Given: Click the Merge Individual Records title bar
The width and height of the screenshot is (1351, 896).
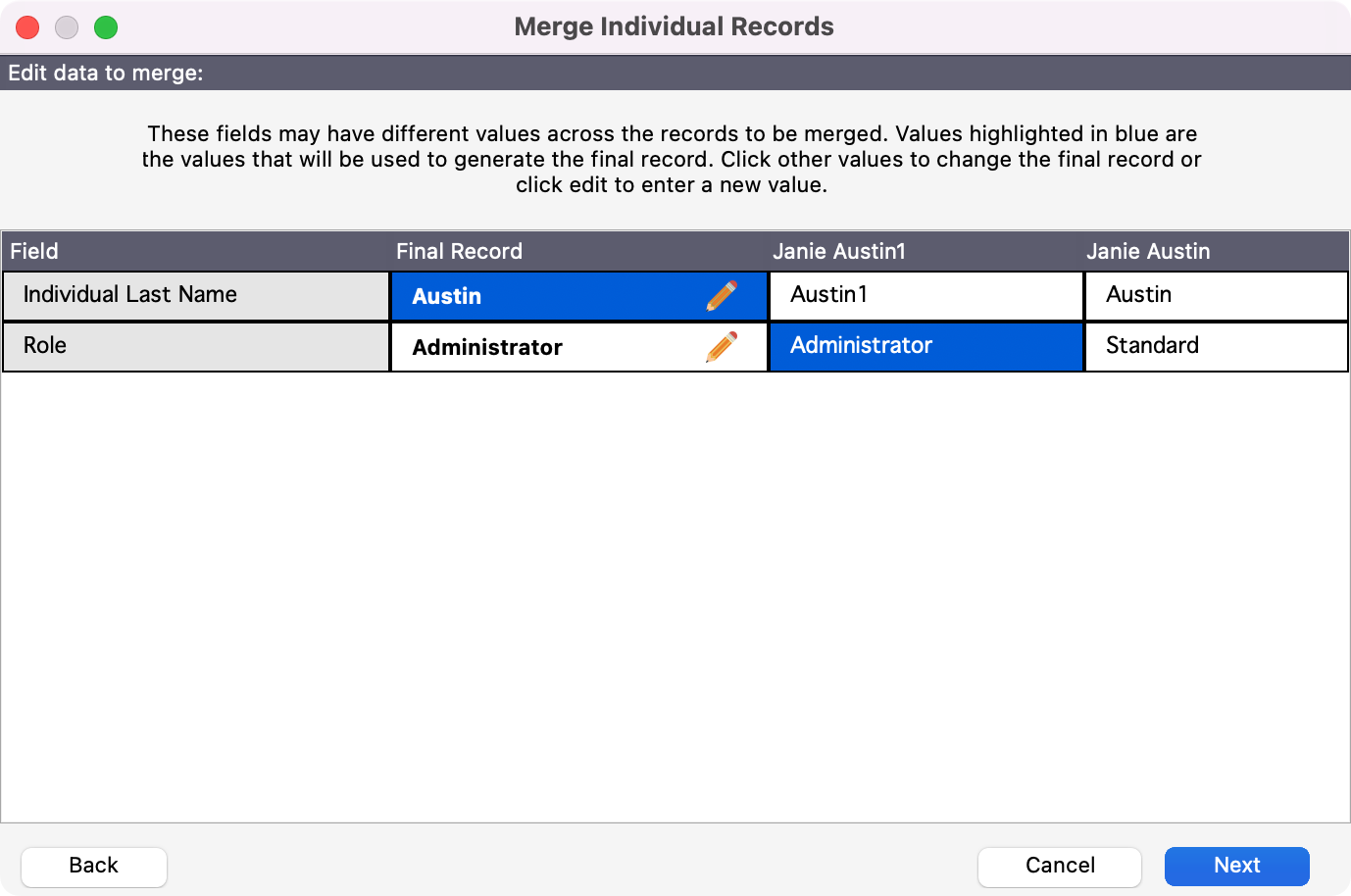Looking at the screenshot, I should coord(674,27).
